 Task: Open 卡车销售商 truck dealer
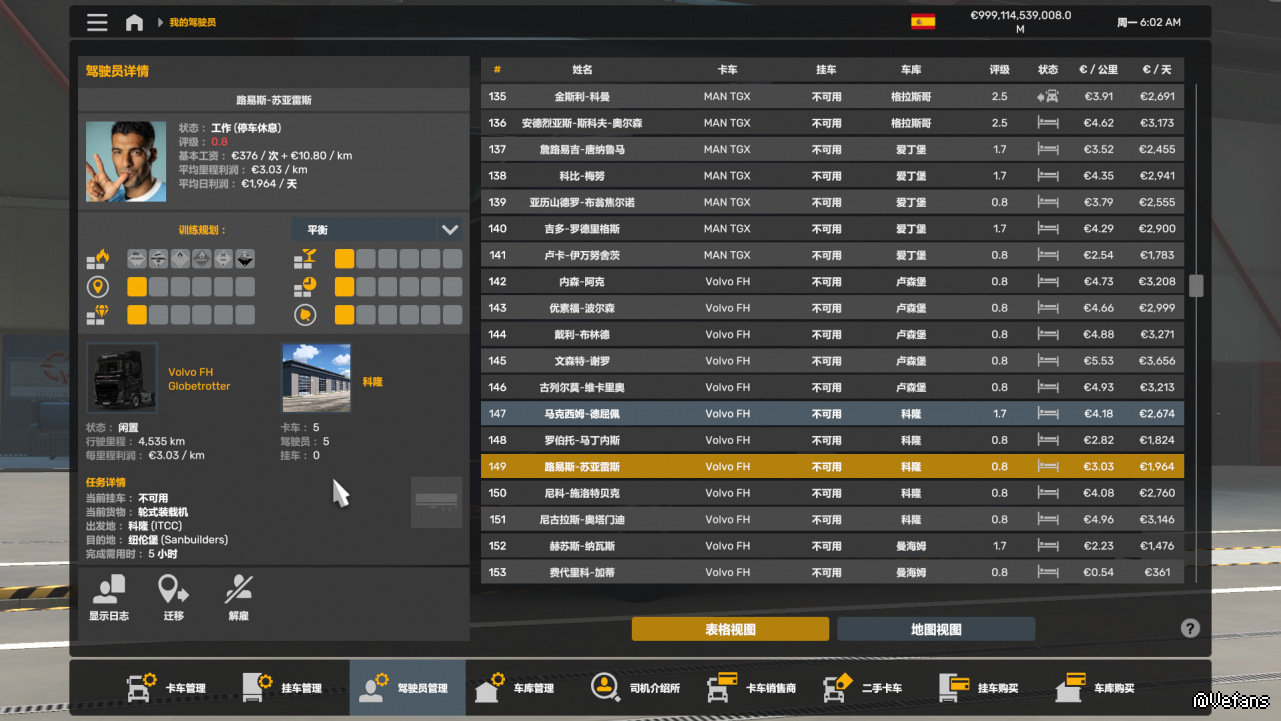click(x=752, y=687)
